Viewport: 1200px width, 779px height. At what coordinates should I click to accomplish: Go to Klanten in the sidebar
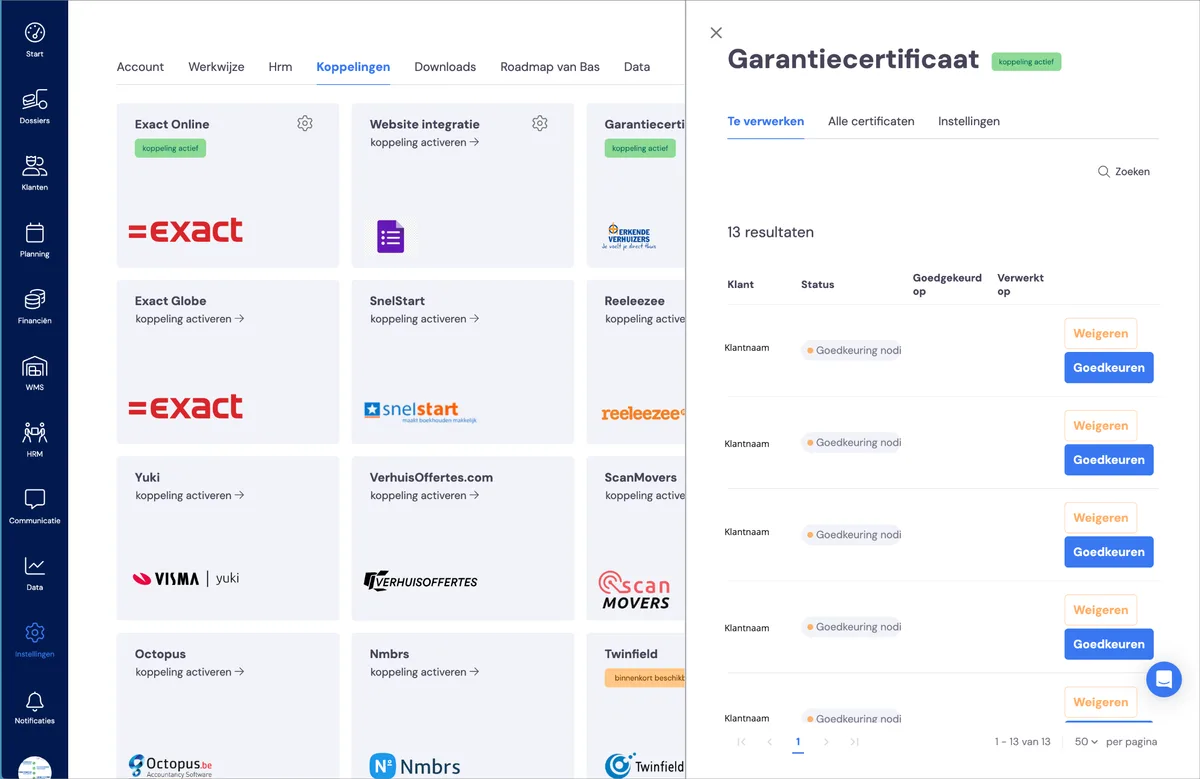pos(34,173)
